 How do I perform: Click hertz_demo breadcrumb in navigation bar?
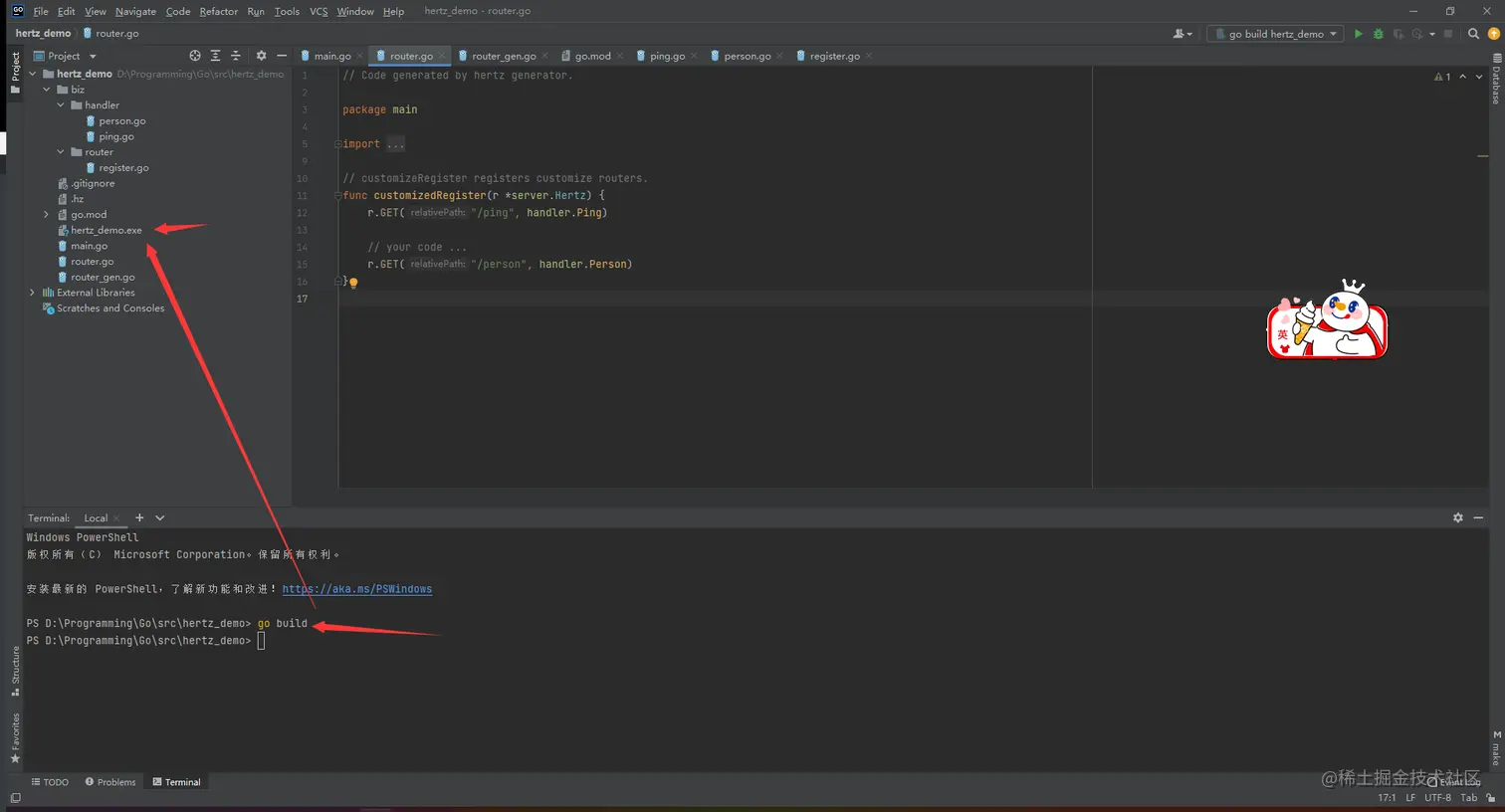43,33
